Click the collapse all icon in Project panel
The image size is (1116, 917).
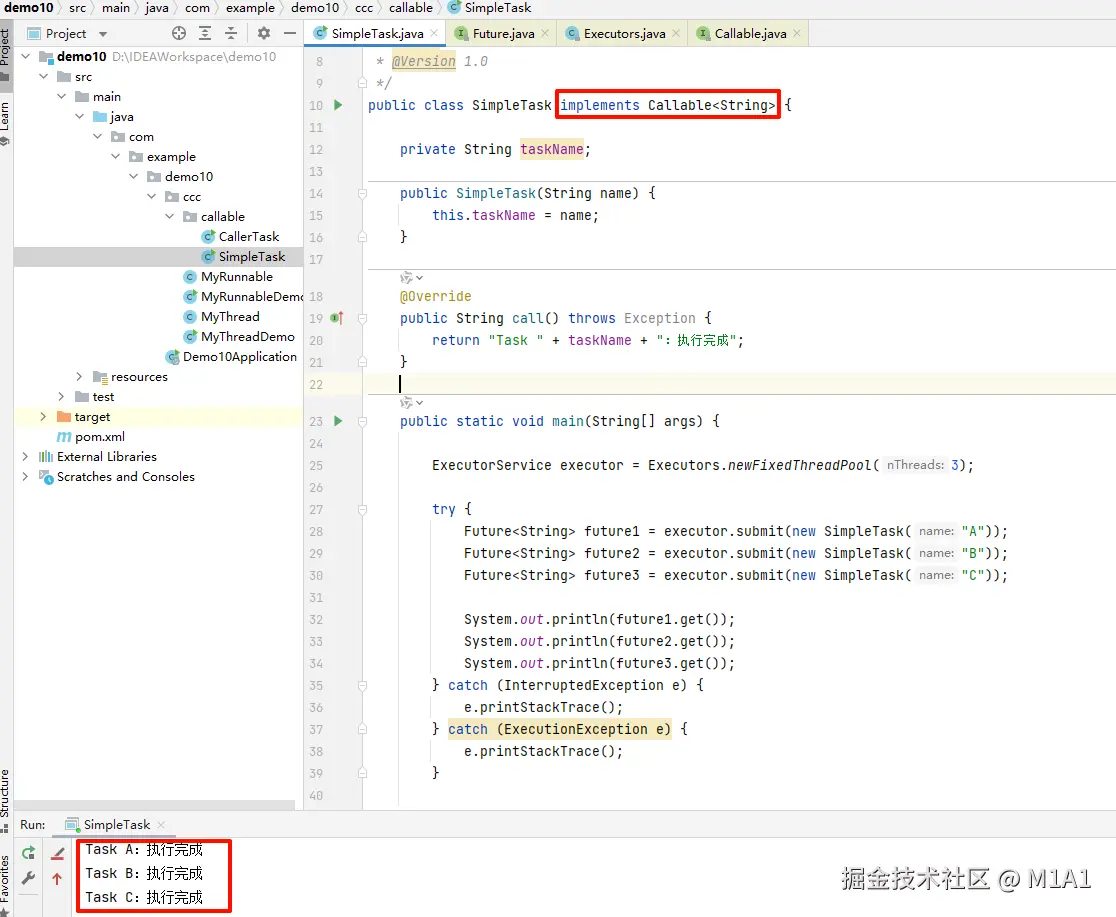click(231, 33)
